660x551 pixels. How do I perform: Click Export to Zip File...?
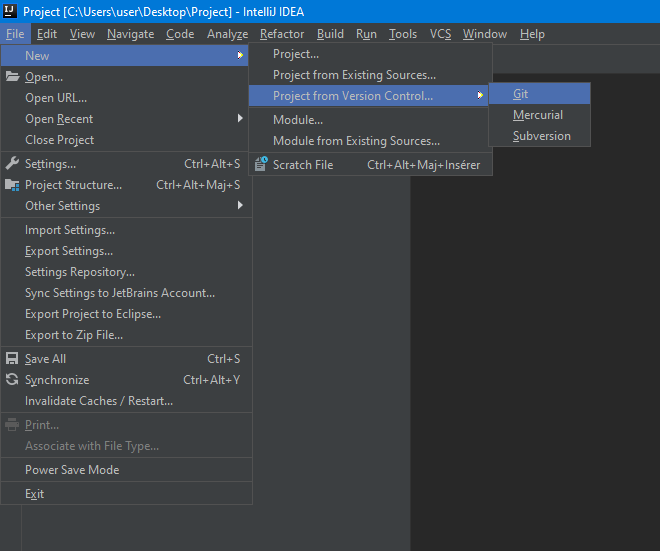click(x=126, y=335)
